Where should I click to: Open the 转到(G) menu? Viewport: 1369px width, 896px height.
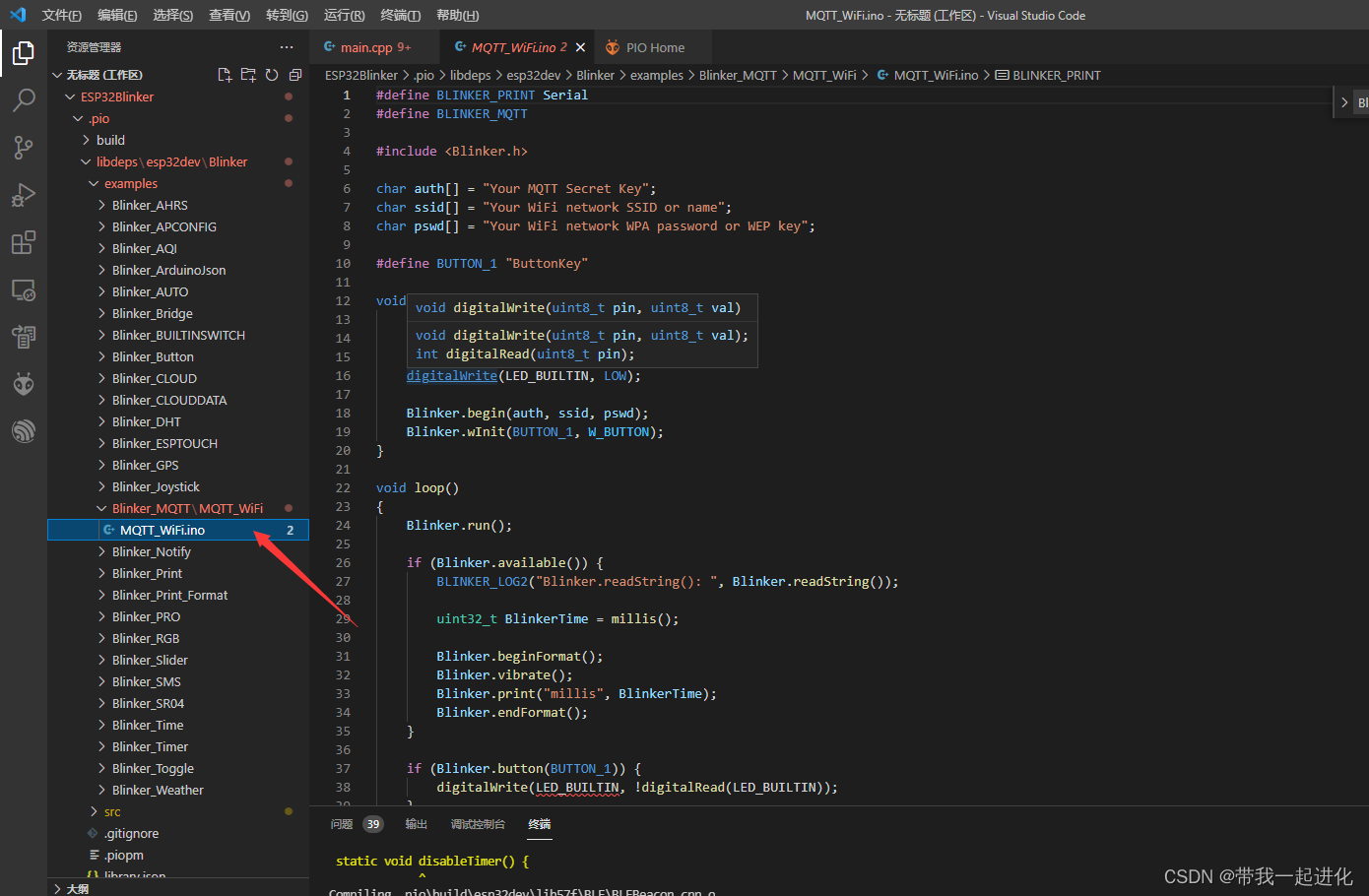(287, 15)
